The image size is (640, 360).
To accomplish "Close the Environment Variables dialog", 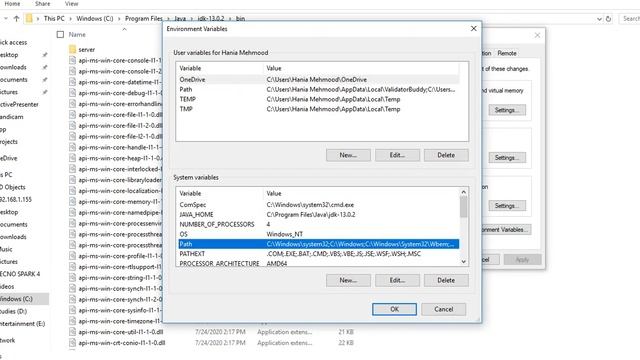I will (x=473, y=29).
